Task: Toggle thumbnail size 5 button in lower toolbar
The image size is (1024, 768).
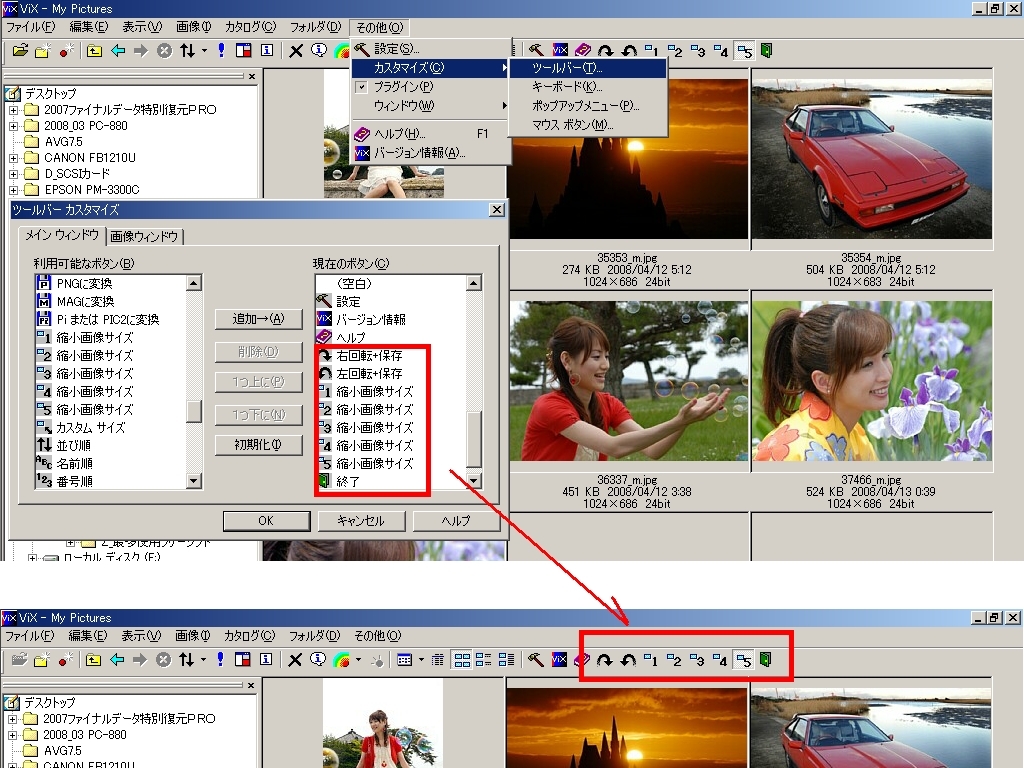Action: [743, 660]
